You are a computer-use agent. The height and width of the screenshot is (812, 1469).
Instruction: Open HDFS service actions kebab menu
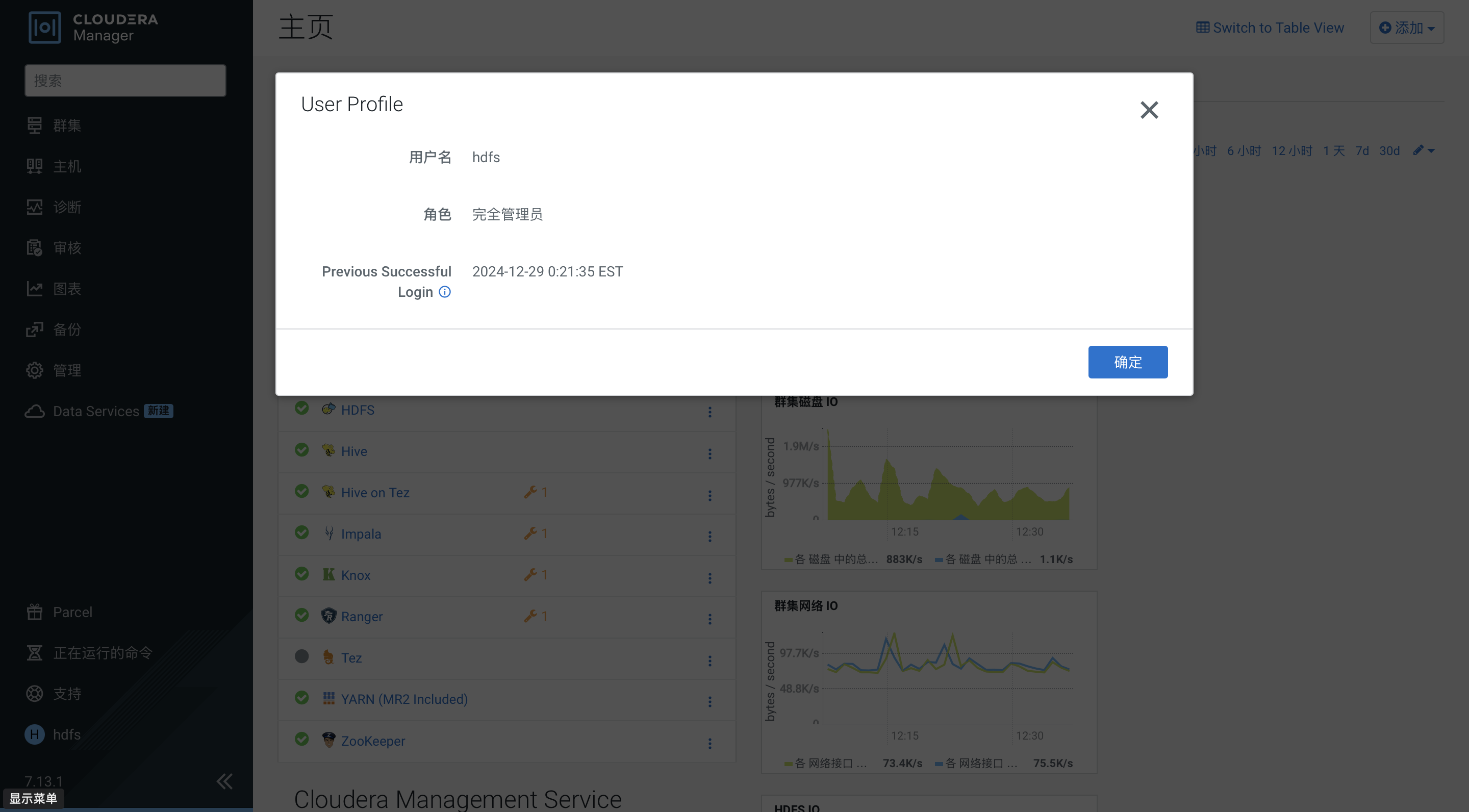coord(710,412)
